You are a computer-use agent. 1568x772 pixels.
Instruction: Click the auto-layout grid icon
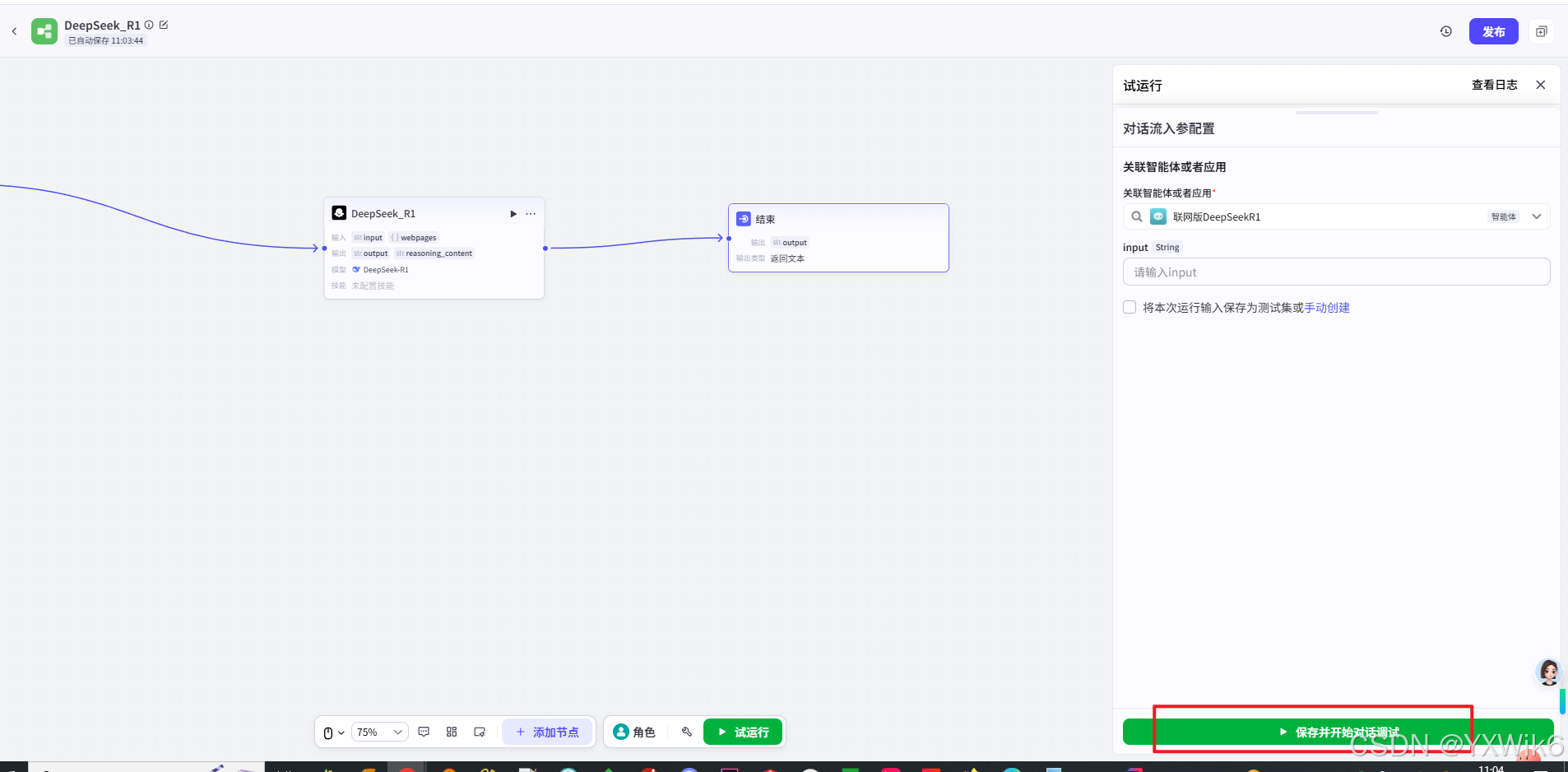point(452,732)
